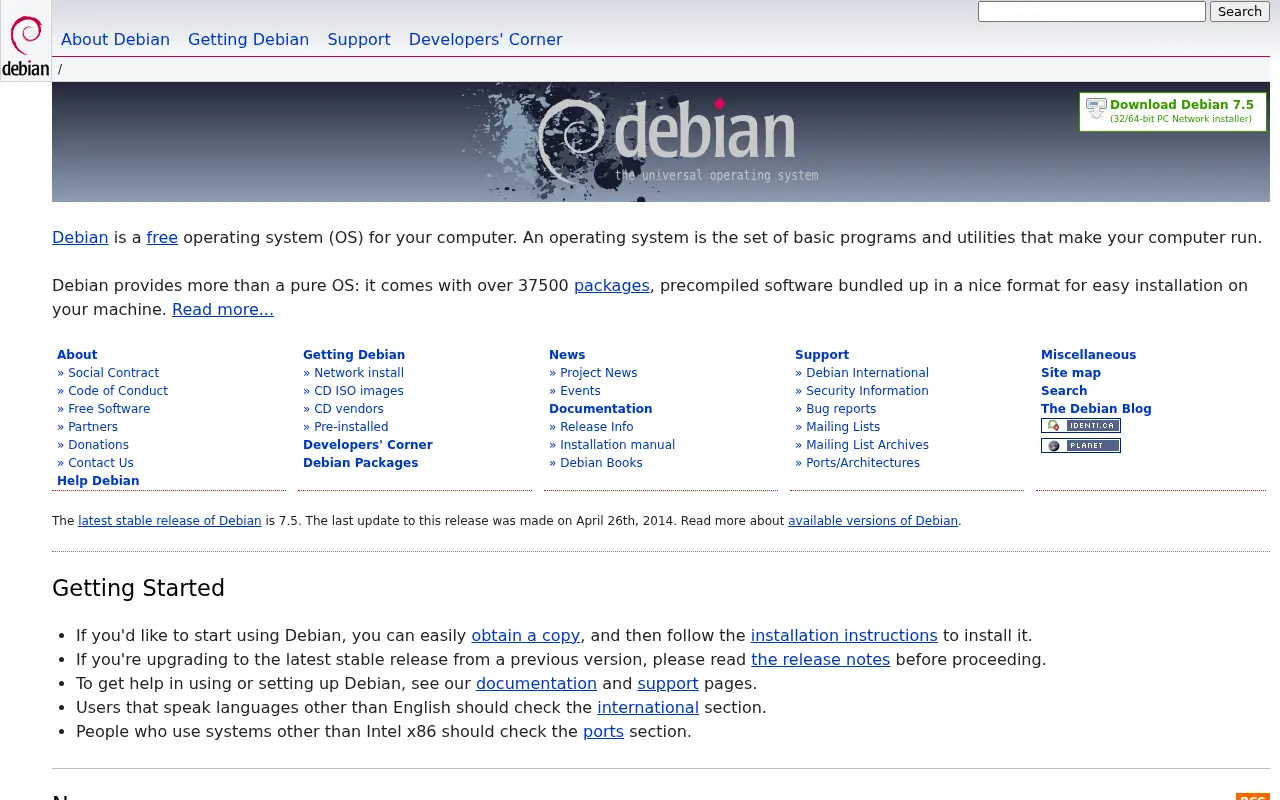Open the Partners link
The width and height of the screenshot is (1280, 800).
pyautogui.click(x=93, y=427)
